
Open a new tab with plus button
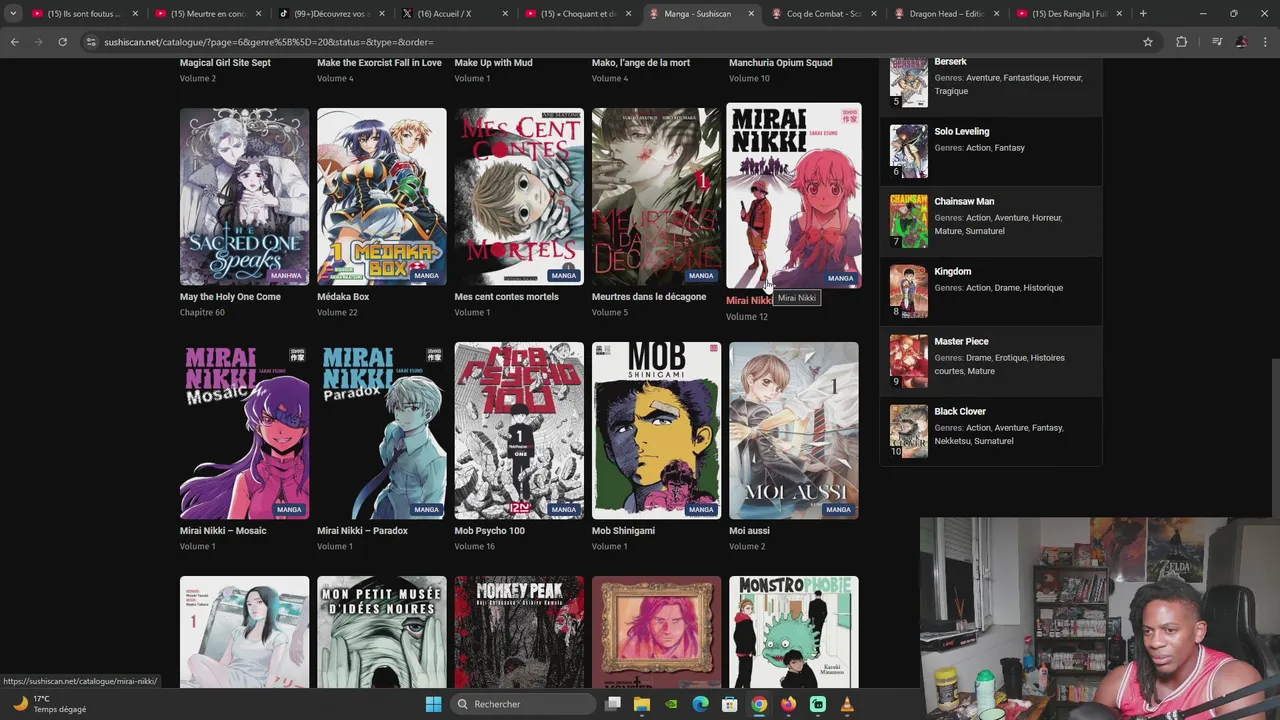click(x=1143, y=14)
